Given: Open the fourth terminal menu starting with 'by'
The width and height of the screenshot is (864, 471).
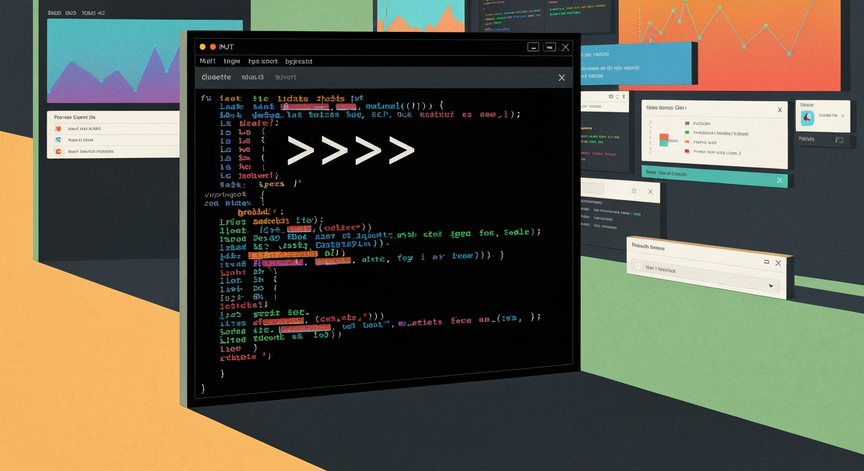Looking at the screenshot, I should click(299, 61).
